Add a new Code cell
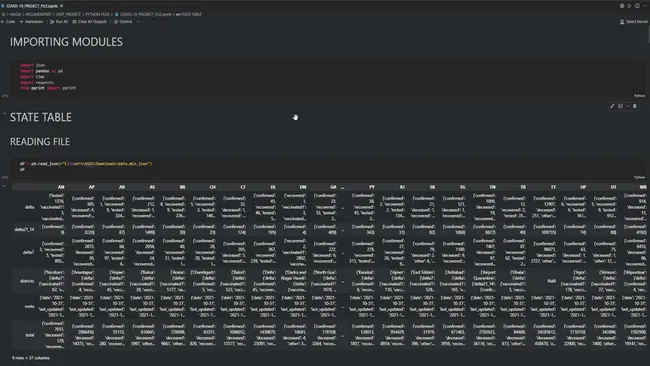The height and width of the screenshot is (366, 650). click(x=8, y=22)
